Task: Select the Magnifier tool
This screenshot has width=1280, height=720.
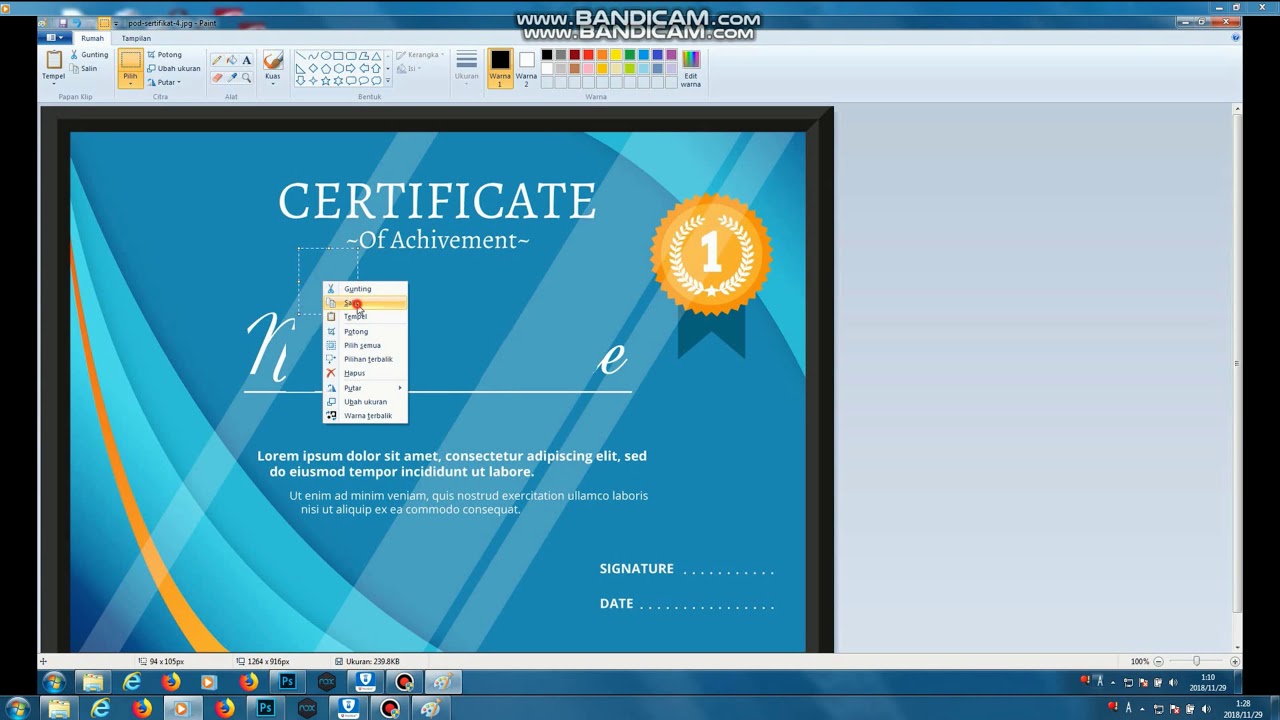Action: point(247,77)
